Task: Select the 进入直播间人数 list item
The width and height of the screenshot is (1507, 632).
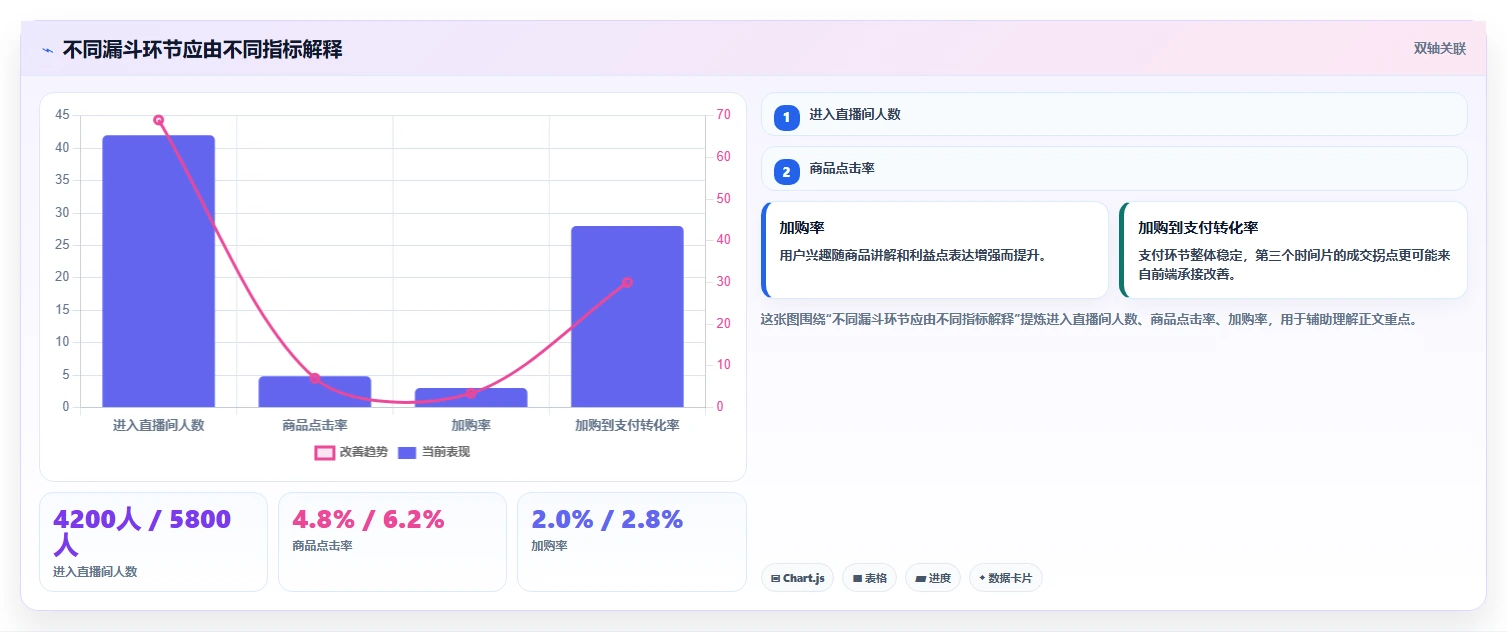Action: (x=1114, y=114)
